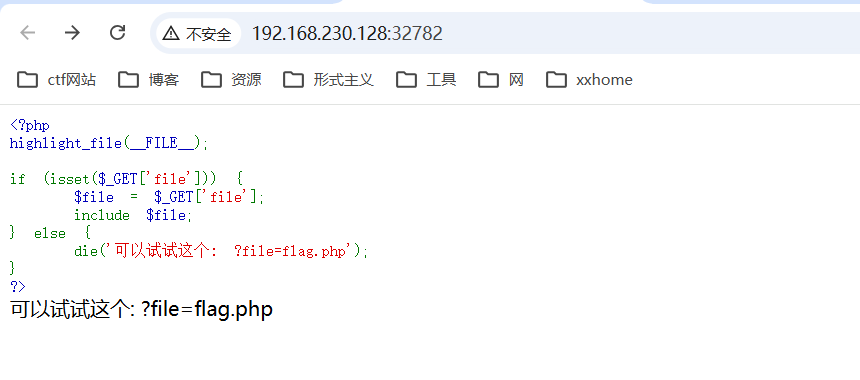Screen dimensions: 860x380
Task: Open the ctf网站 bookmark folder
Action: click(56, 80)
